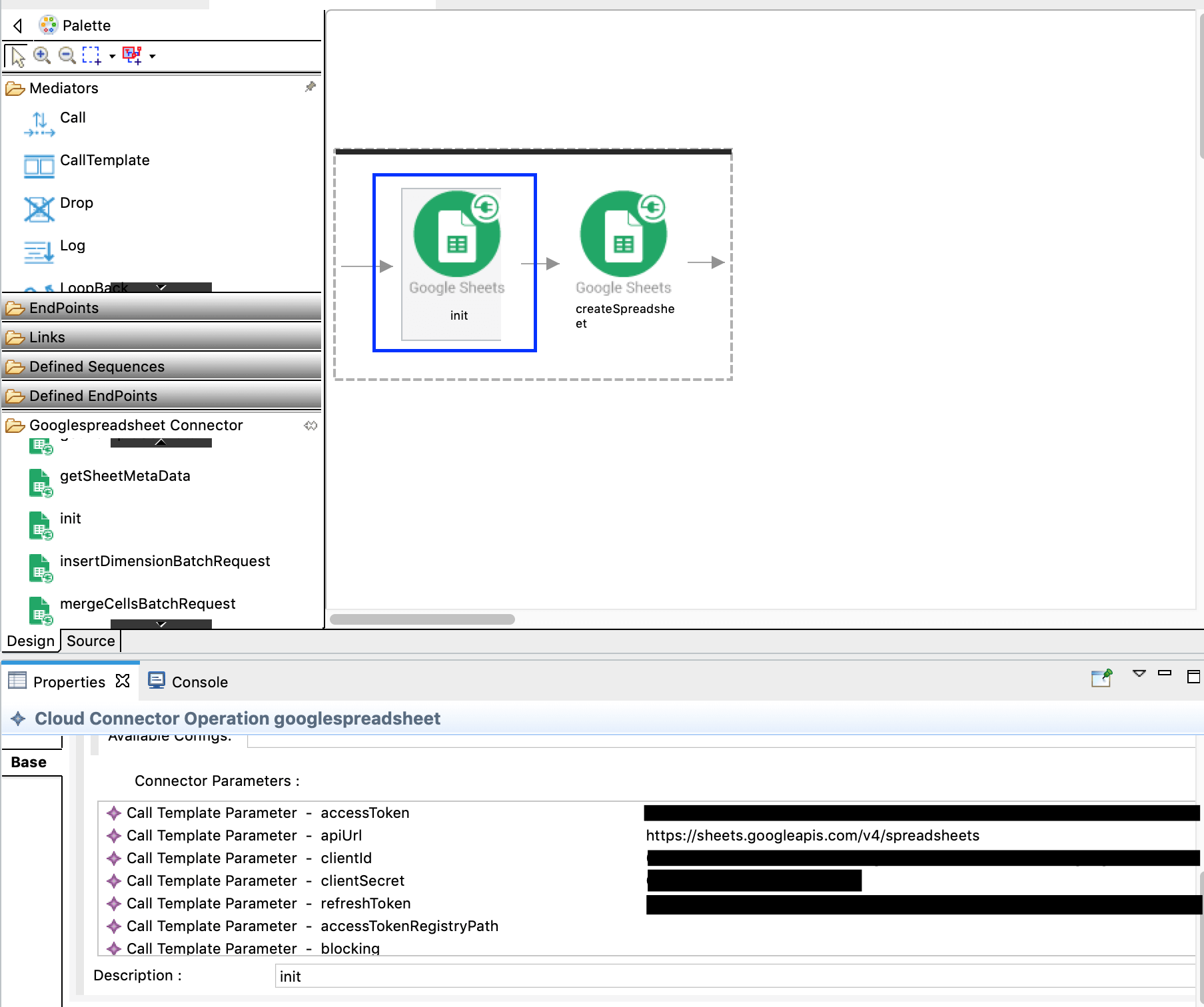Open the Console view tab
Viewport: 1204px width, 1007px height.
pyautogui.click(x=188, y=681)
